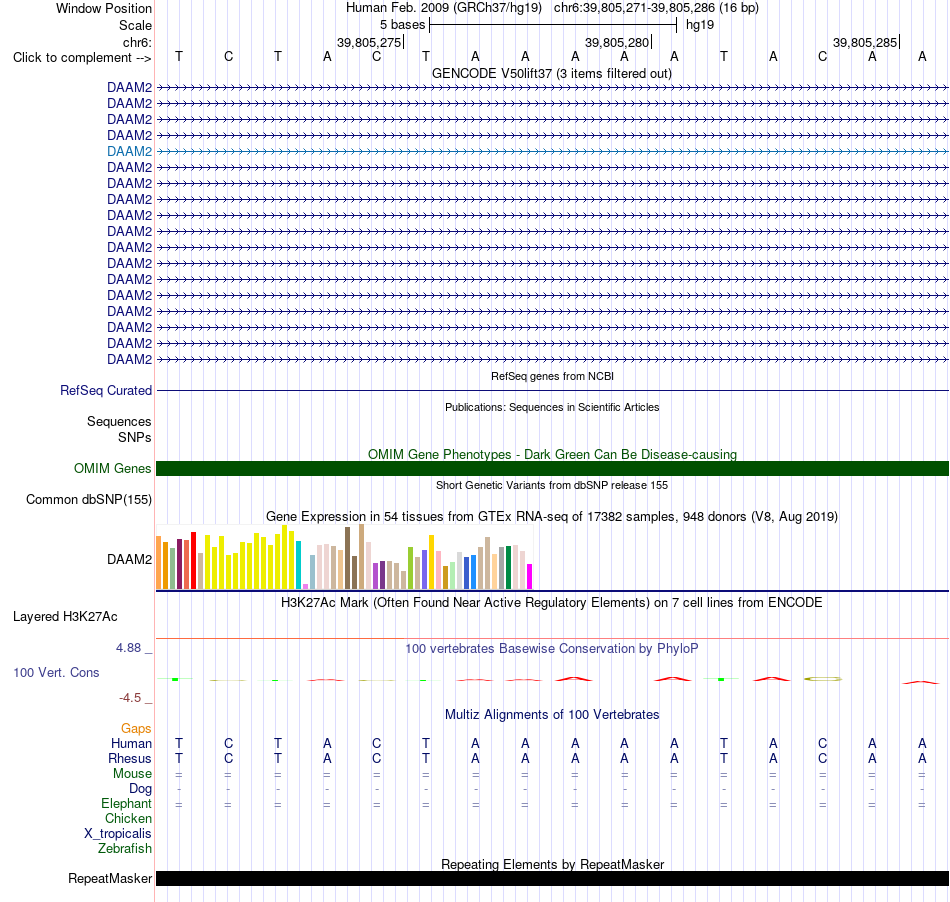The height and width of the screenshot is (902, 950).
Task: Select the Mouse alignment row label
Action: click(x=132, y=774)
